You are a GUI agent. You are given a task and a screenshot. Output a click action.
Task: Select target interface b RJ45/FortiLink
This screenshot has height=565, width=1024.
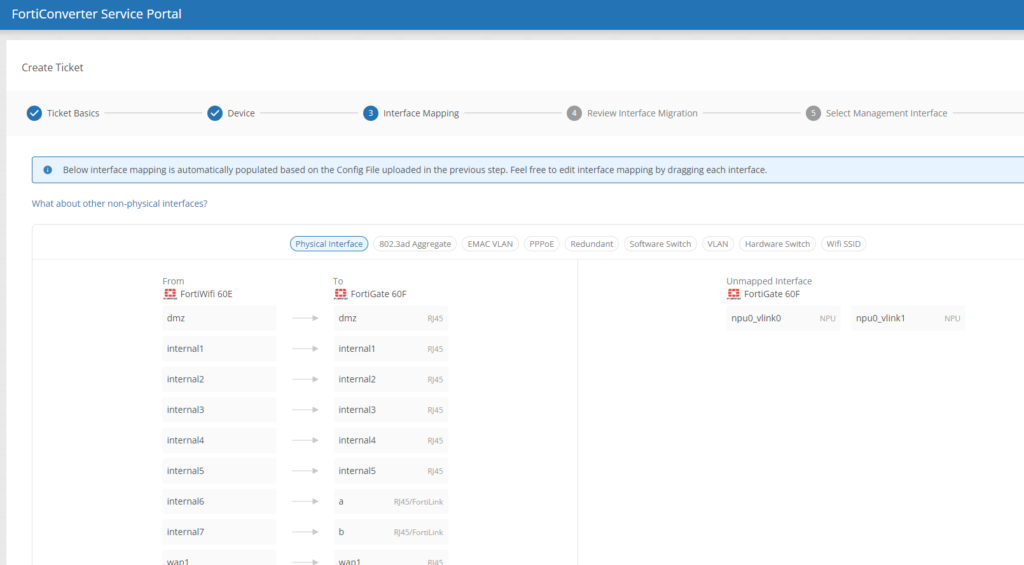[391, 532]
